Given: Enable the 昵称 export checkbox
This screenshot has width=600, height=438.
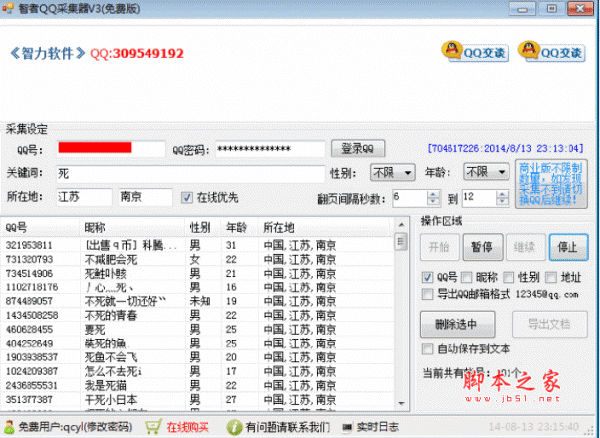Looking at the screenshot, I should click(x=466, y=277).
